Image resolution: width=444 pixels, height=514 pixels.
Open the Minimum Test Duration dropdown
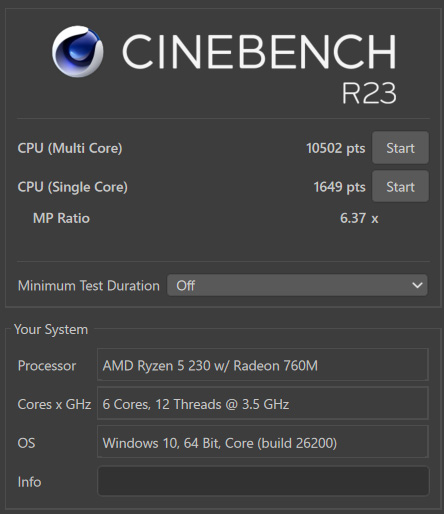(x=297, y=285)
